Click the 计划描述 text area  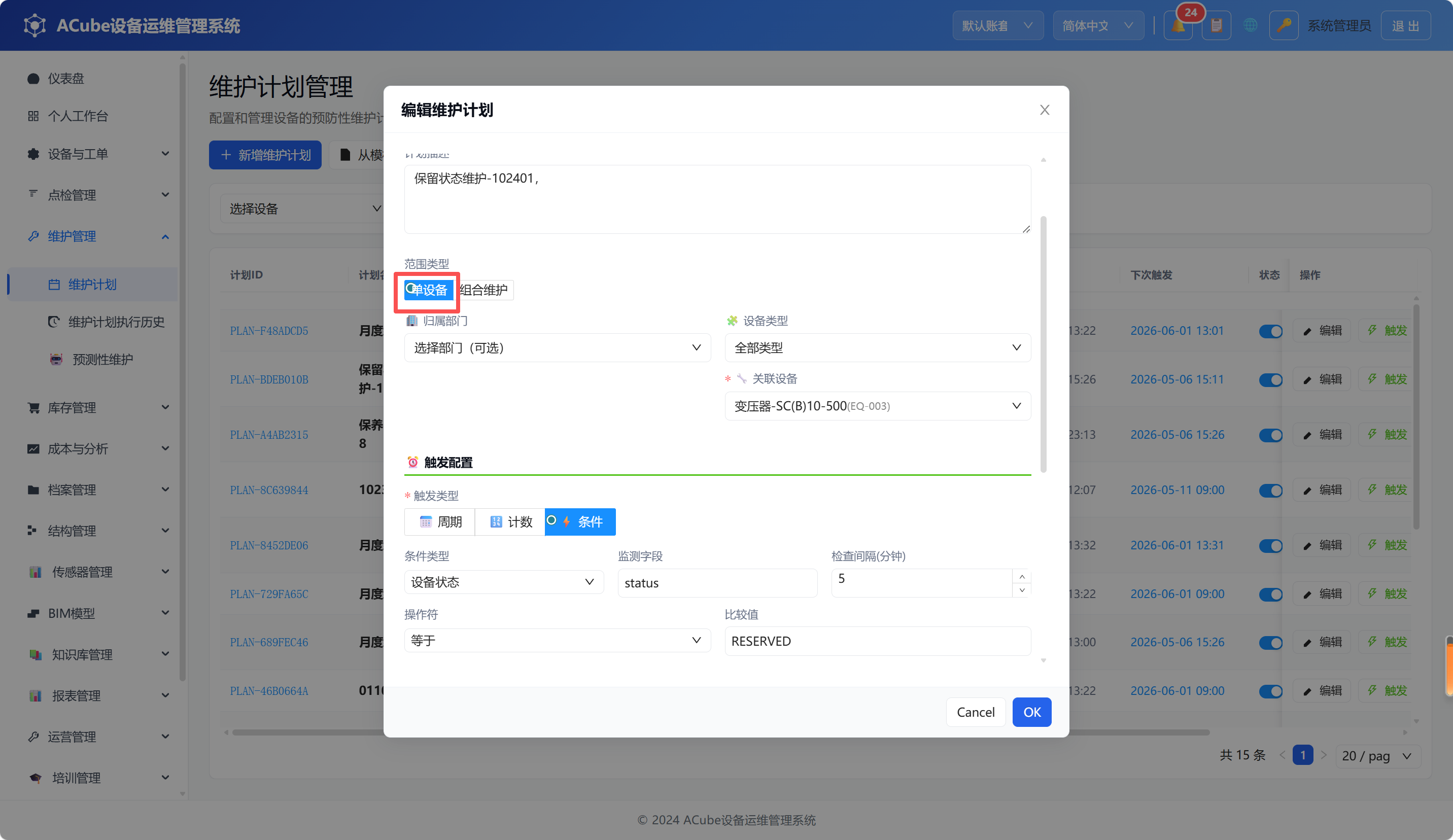tap(717, 199)
